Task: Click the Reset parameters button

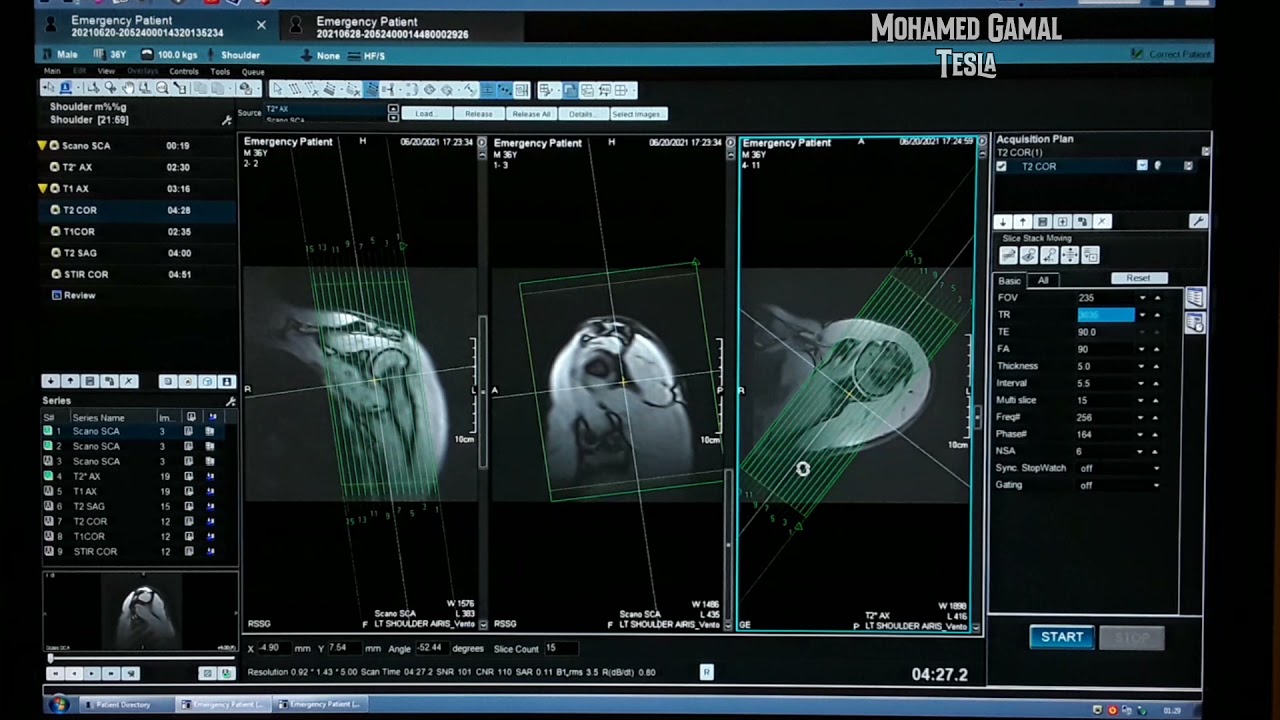Action: [1138, 278]
